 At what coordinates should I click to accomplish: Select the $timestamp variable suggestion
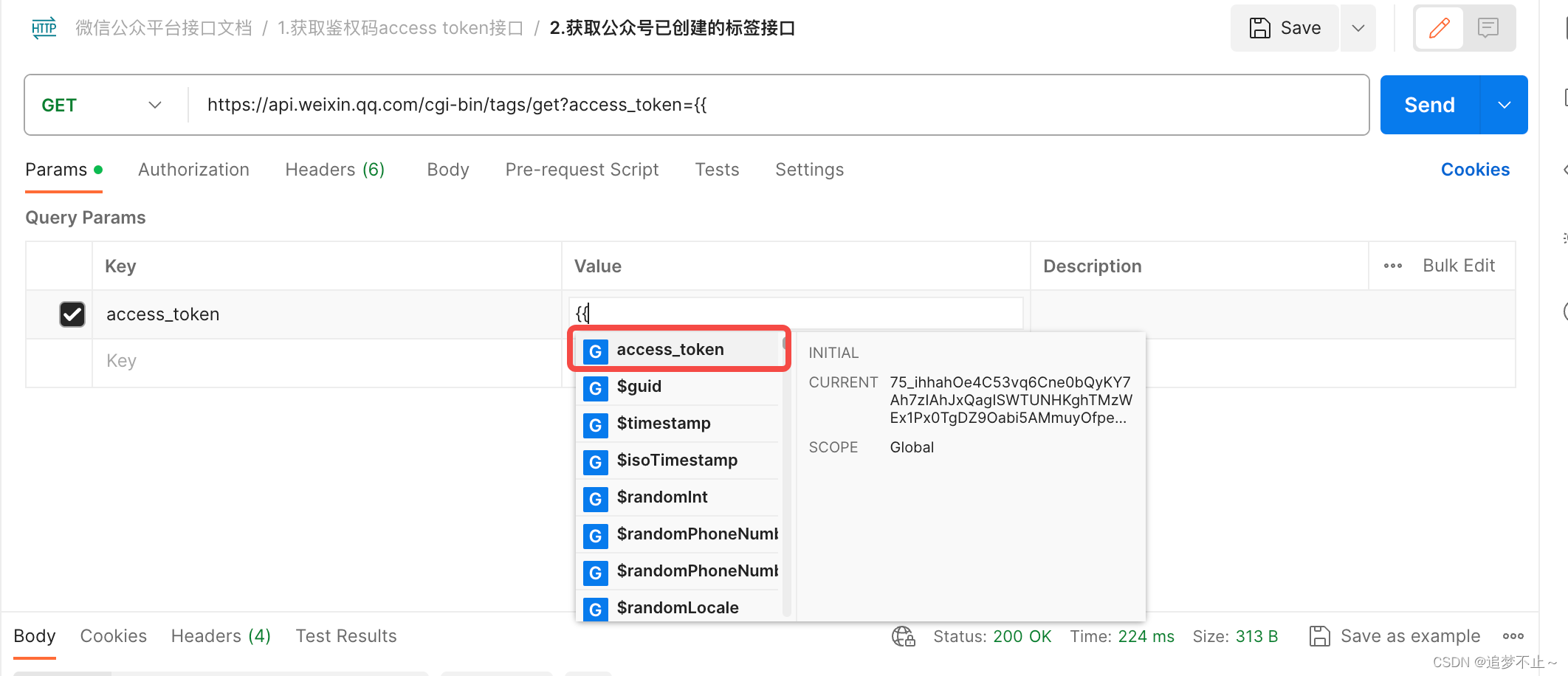(x=678, y=424)
